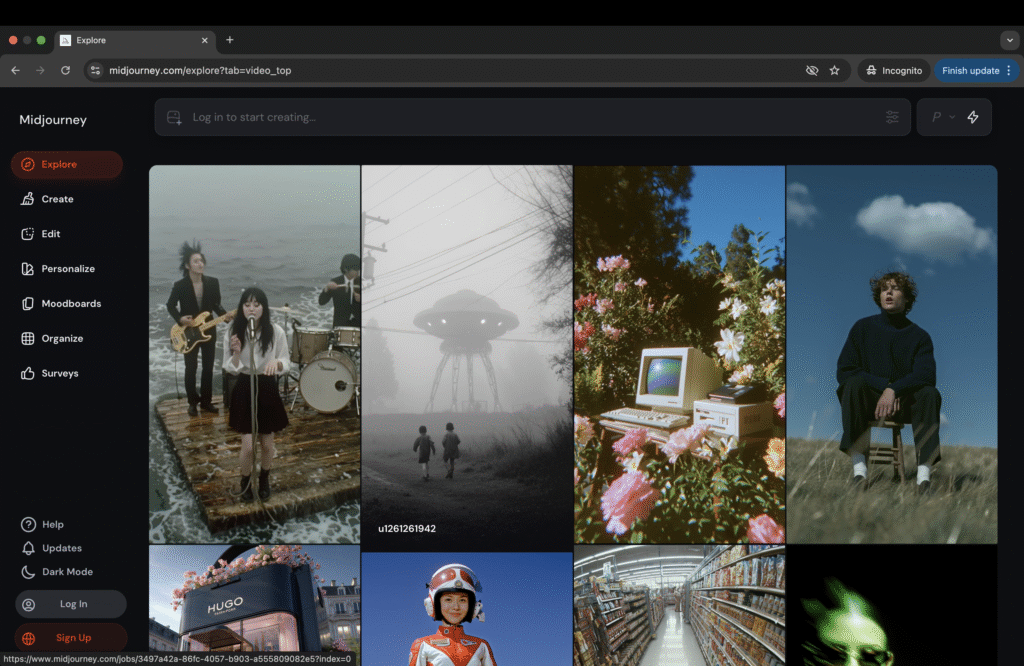
Task: Bookmark this page with the star icon
Action: [835, 71]
